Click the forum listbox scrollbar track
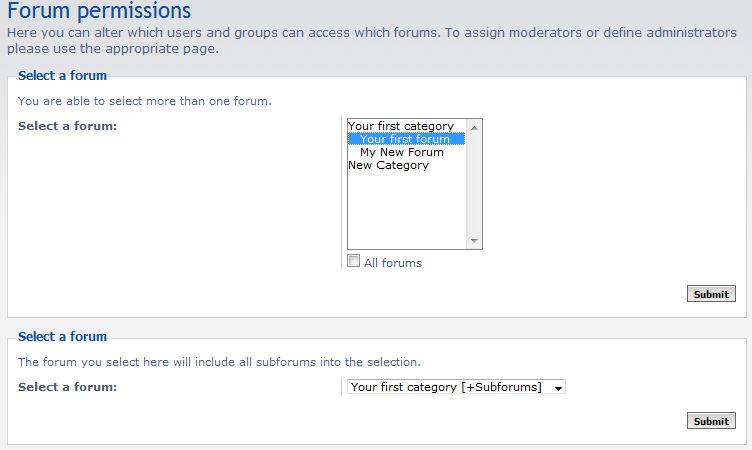 [474, 185]
